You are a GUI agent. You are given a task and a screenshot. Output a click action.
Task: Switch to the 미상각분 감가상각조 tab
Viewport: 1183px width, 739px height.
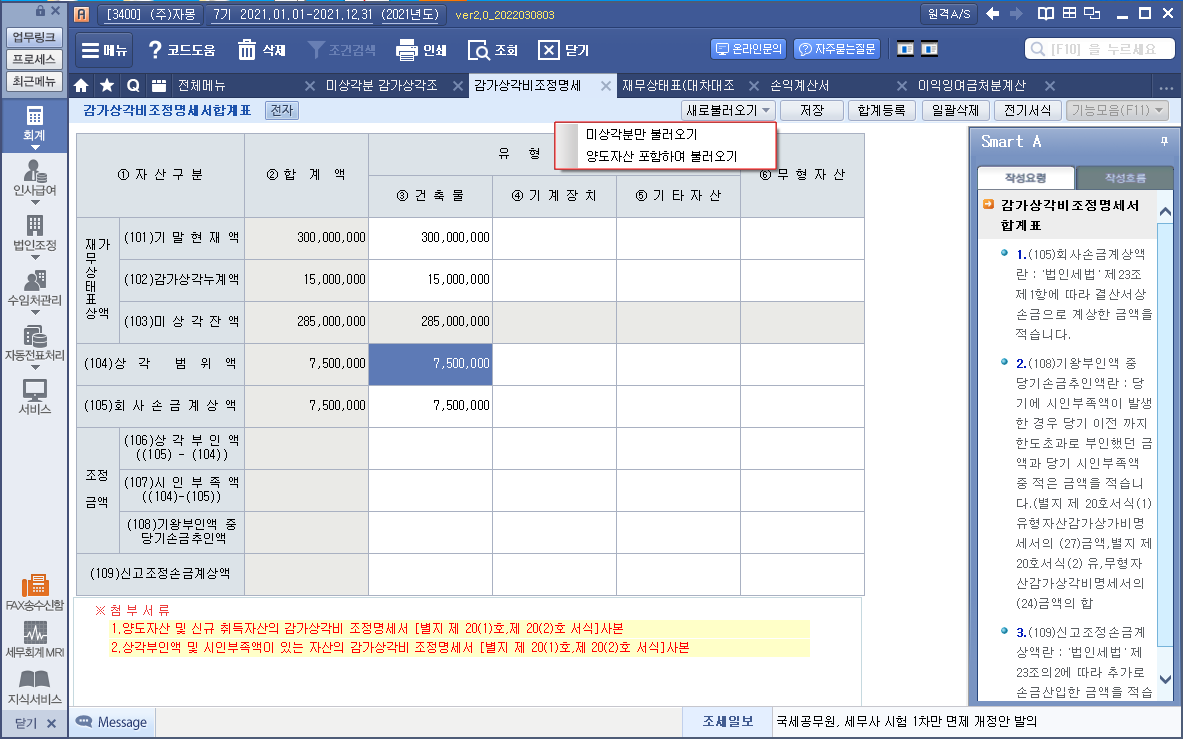pyautogui.click(x=382, y=86)
